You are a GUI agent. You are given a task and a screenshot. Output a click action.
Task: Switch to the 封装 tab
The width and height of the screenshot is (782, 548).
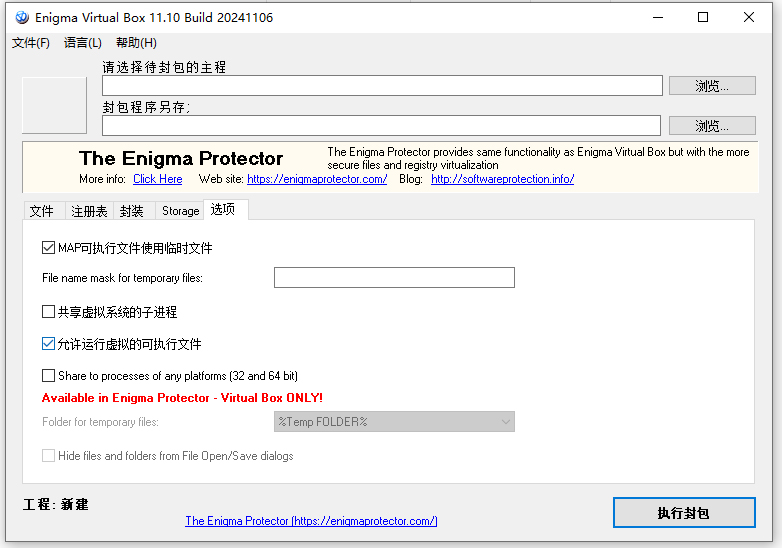click(x=132, y=211)
